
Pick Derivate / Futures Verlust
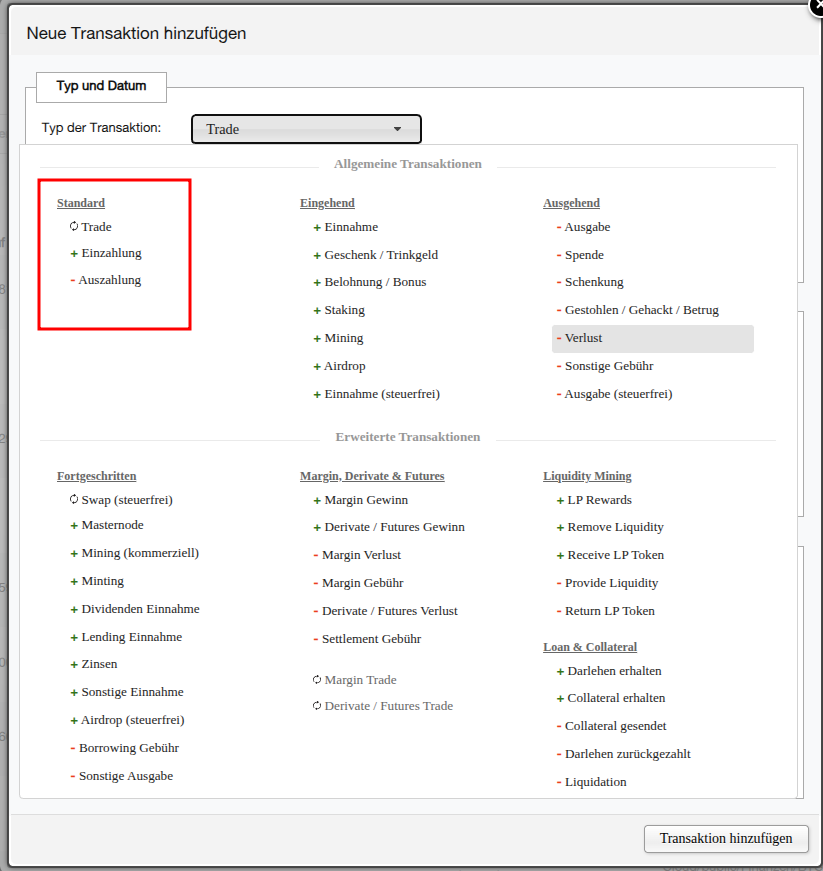click(x=389, y=610)
